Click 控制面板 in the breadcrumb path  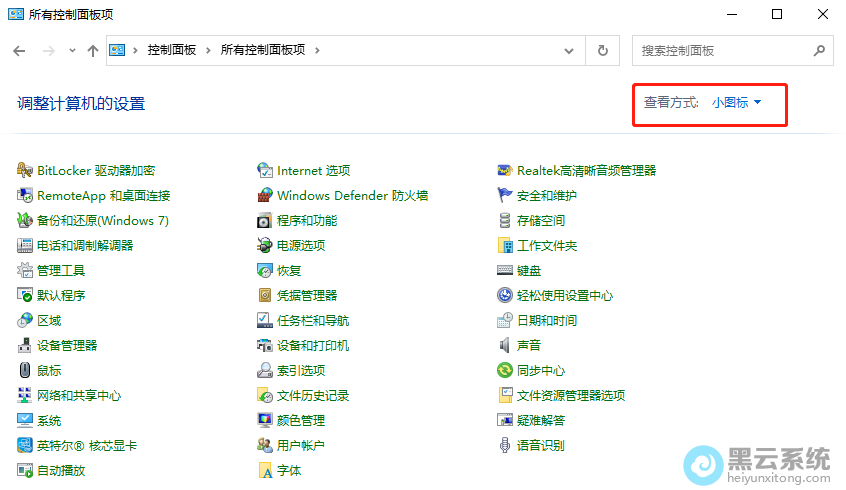click(172, 50)
